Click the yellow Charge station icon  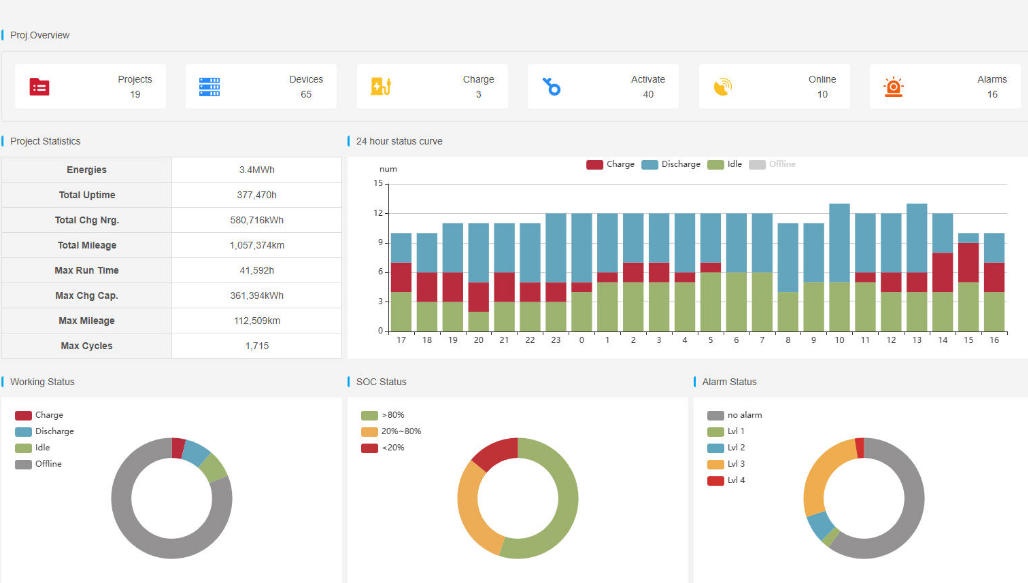[381, 87]
